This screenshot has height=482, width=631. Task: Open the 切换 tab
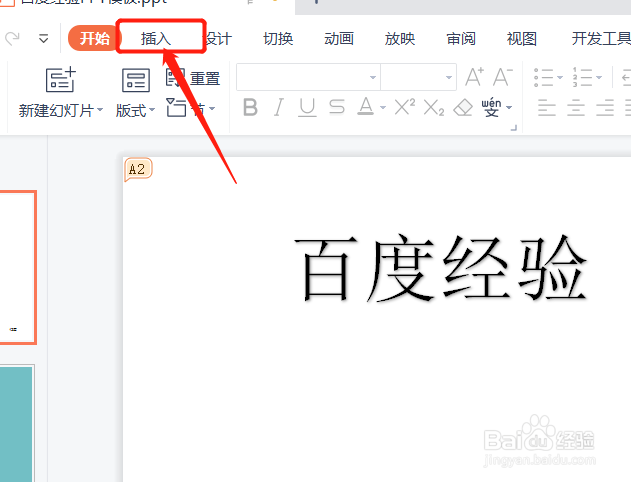tap(278, 39)
